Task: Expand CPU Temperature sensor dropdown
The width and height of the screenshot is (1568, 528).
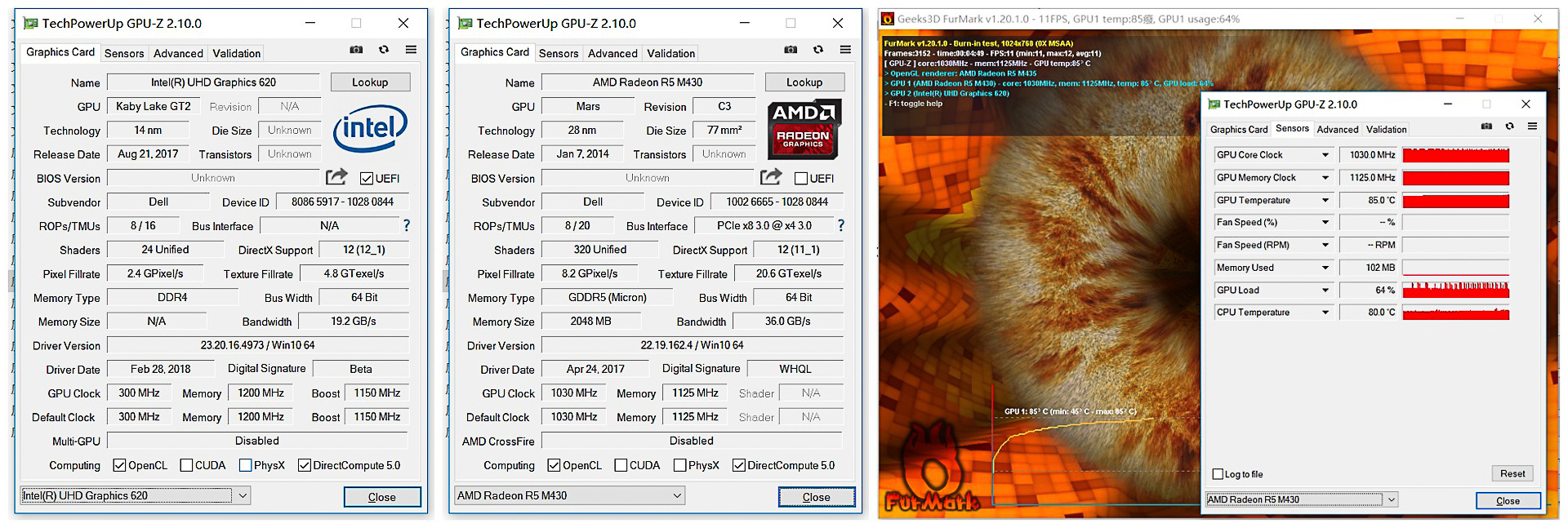Action: (1325, 313)
